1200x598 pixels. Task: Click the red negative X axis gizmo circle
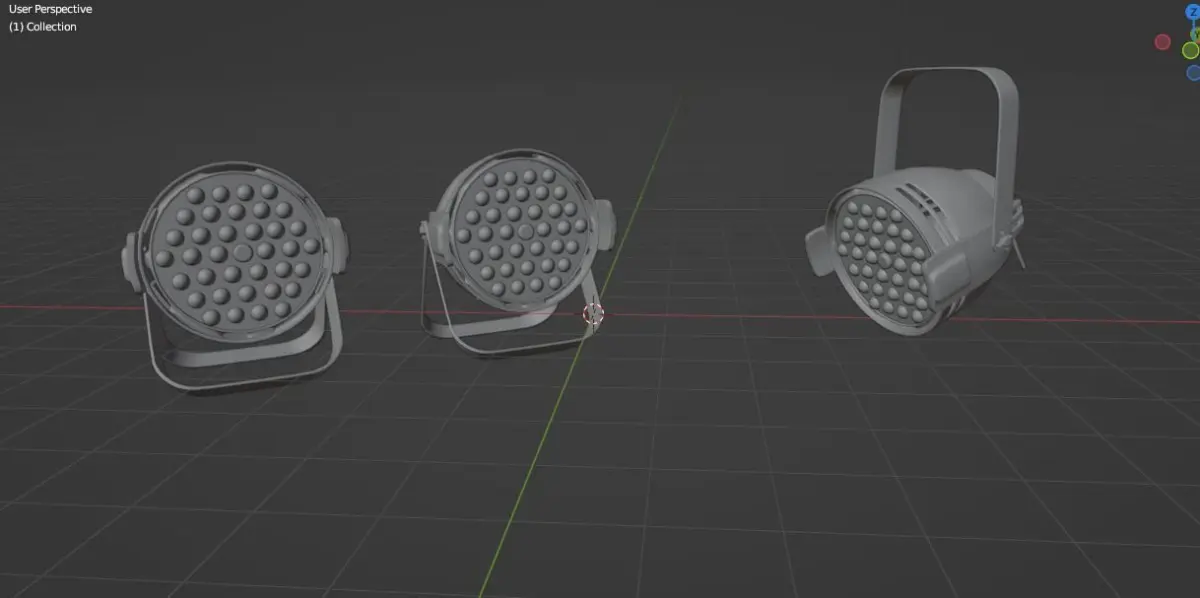coord(1162,42)
